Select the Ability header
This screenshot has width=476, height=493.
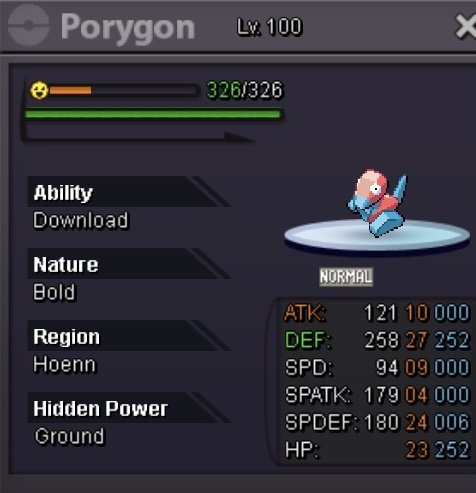tap(63, 192)
